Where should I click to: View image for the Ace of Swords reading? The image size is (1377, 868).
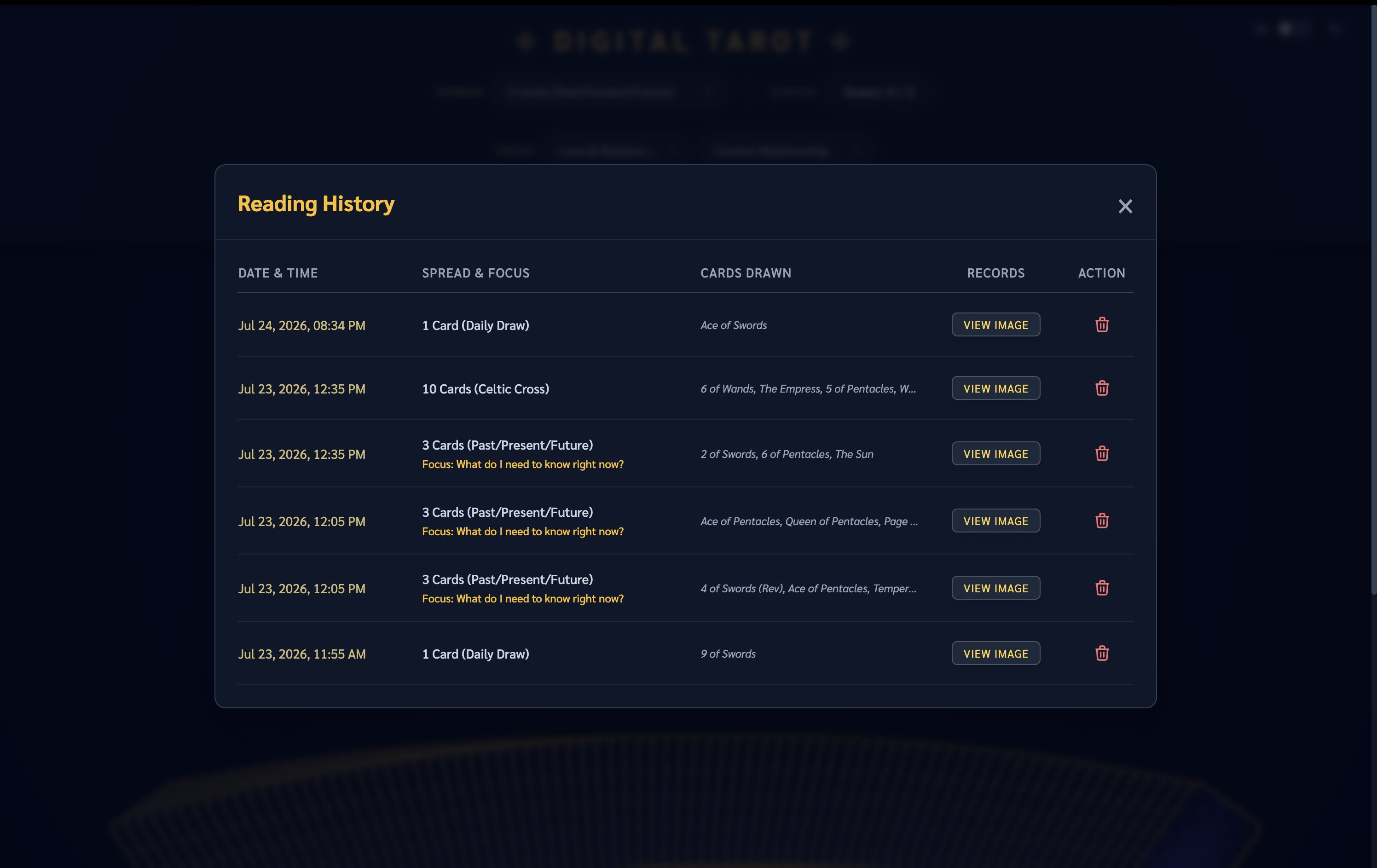pos(995,325)
